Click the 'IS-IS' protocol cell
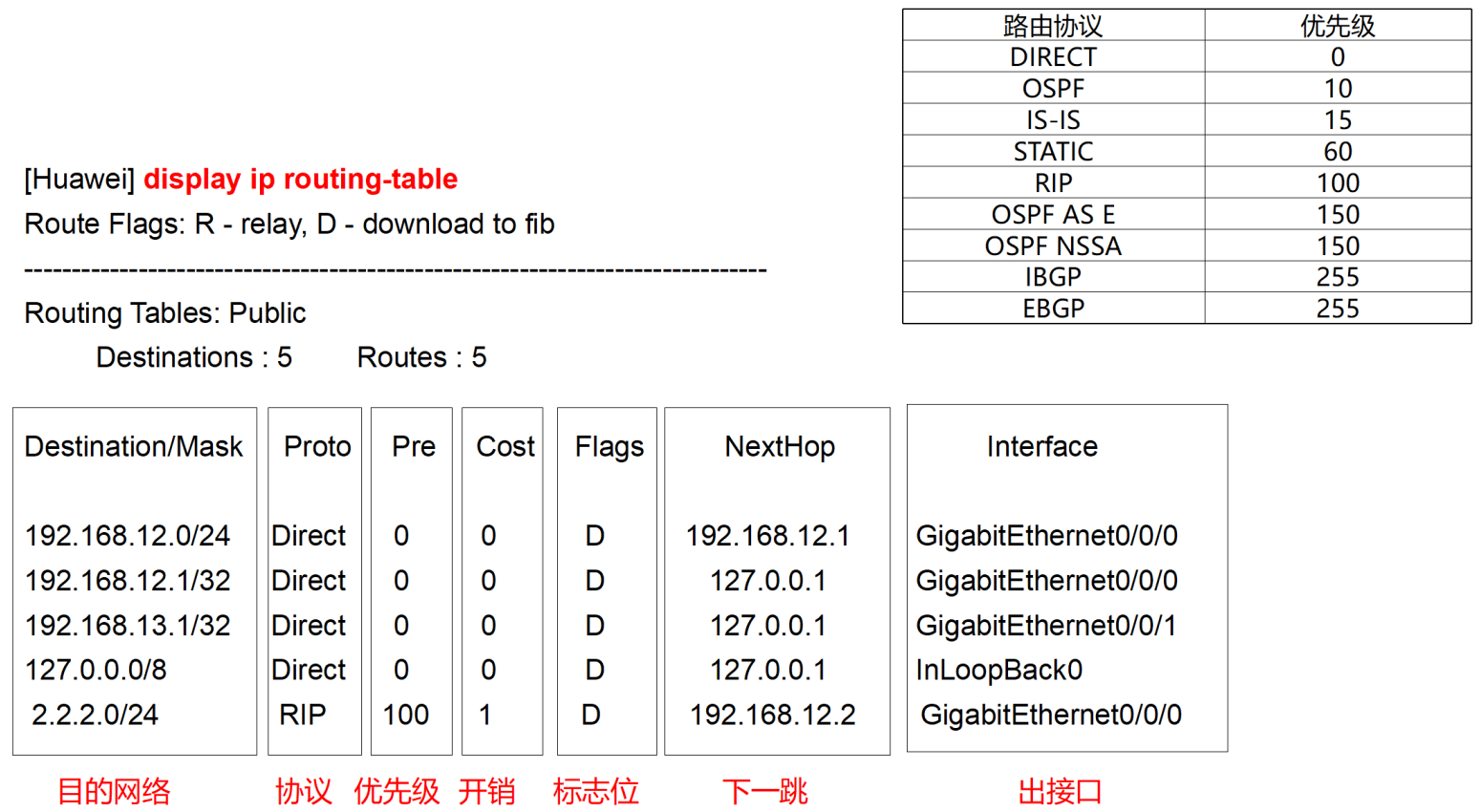1481x812 pixels. [x=1053, y=120]
